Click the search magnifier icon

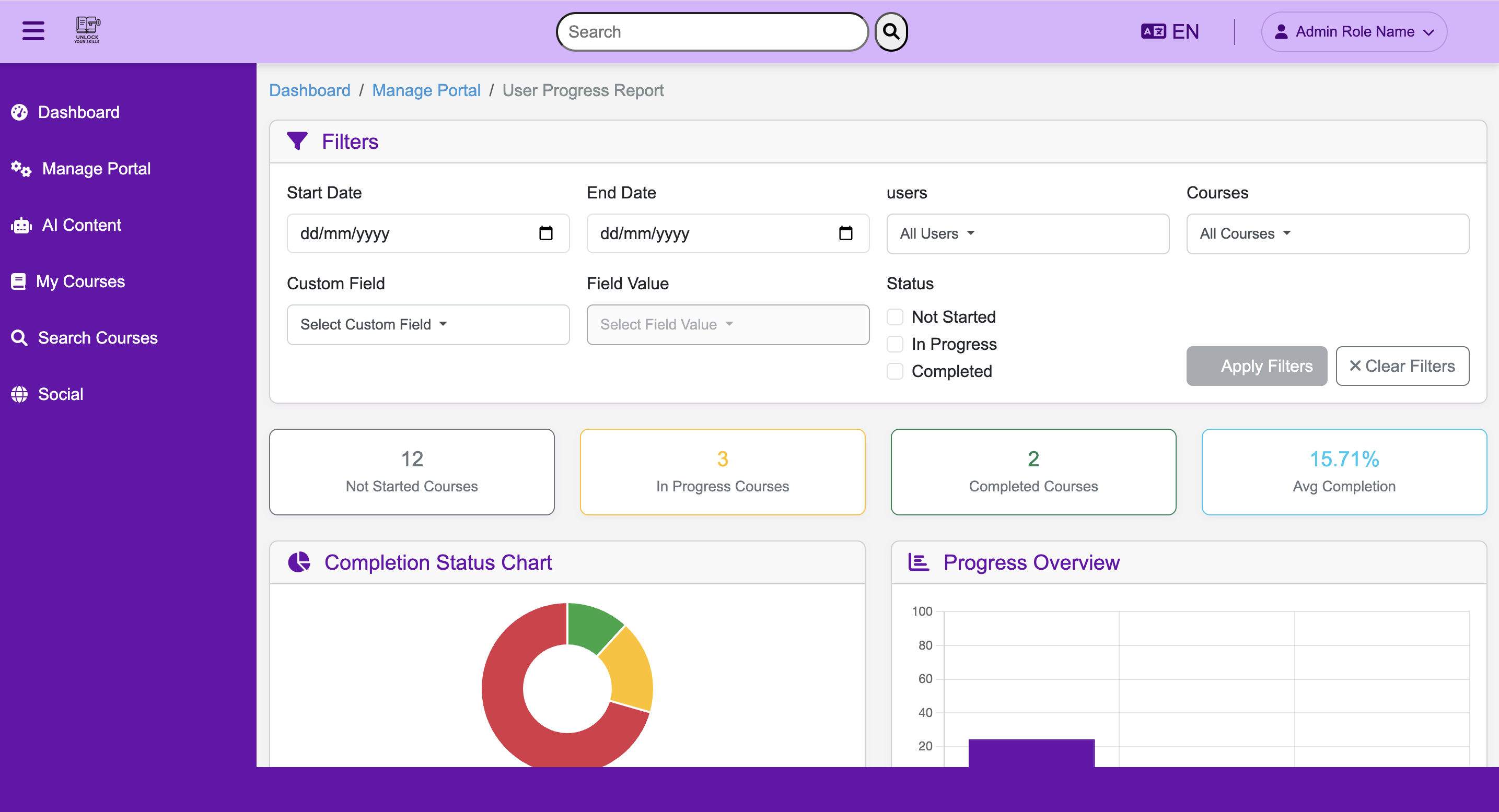click(890, 31)
